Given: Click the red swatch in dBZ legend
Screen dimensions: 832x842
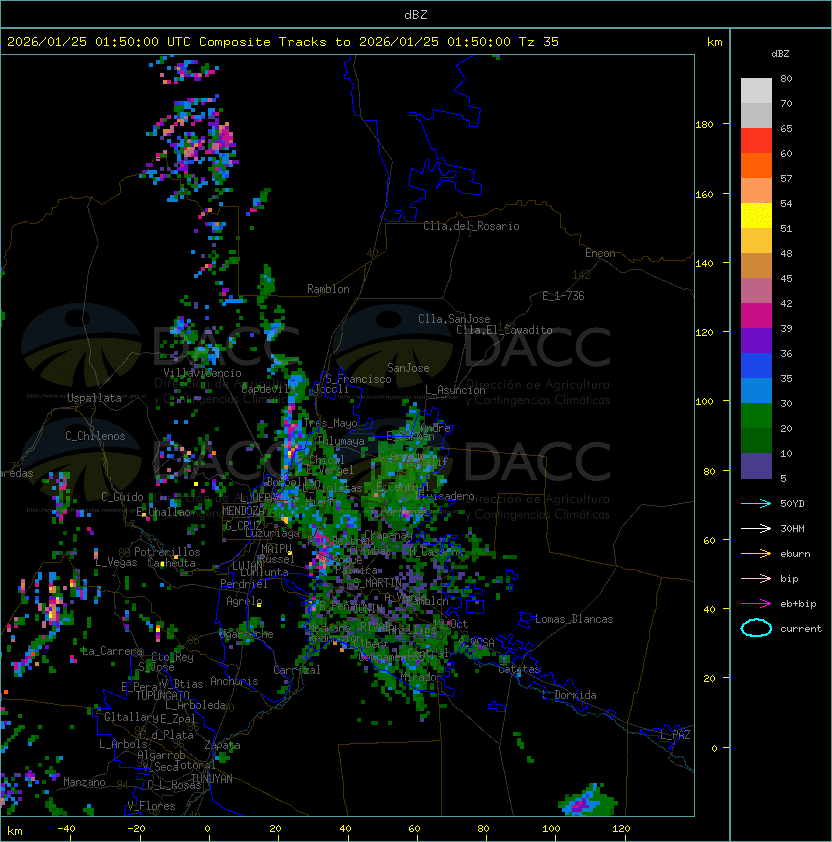Looking at the screenshot, I should click(x=756, y=141).
